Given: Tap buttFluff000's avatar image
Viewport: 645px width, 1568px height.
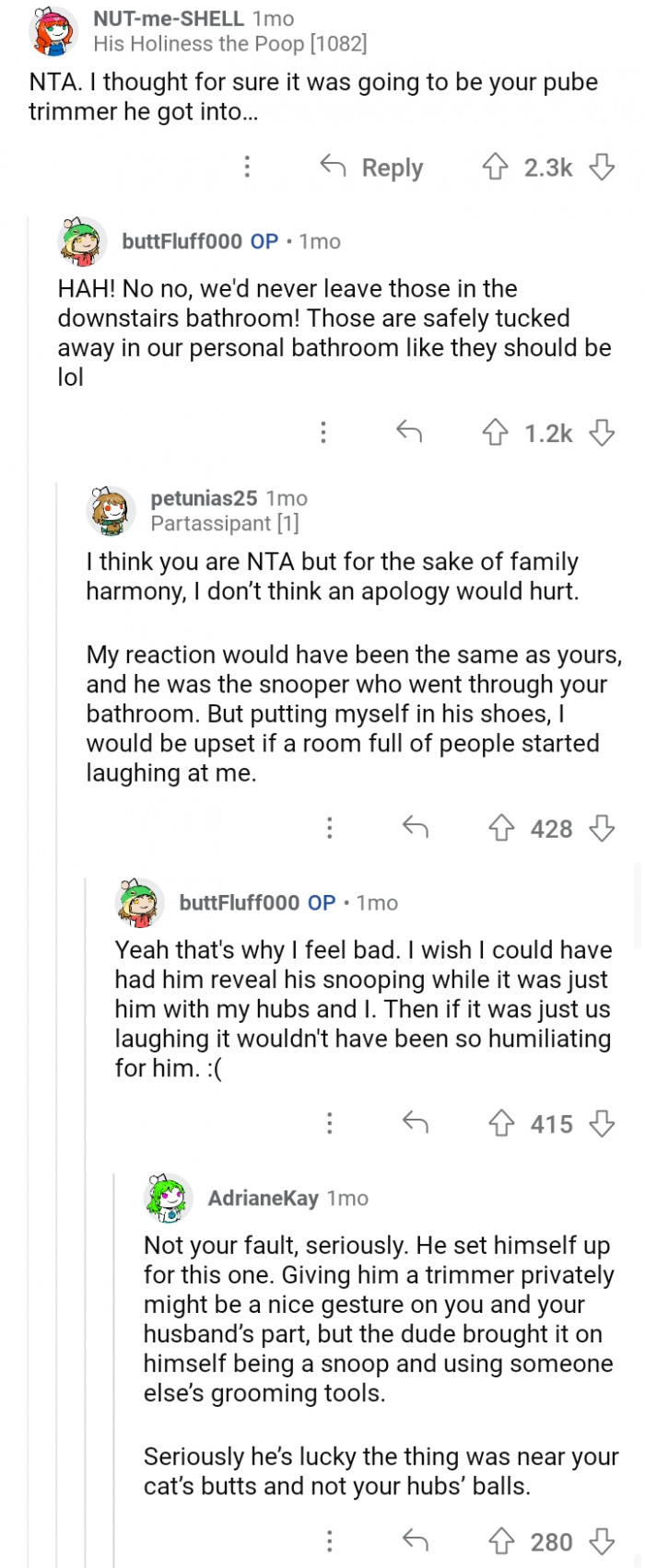Looking at the screenshot, I should (x=83, y=242).
